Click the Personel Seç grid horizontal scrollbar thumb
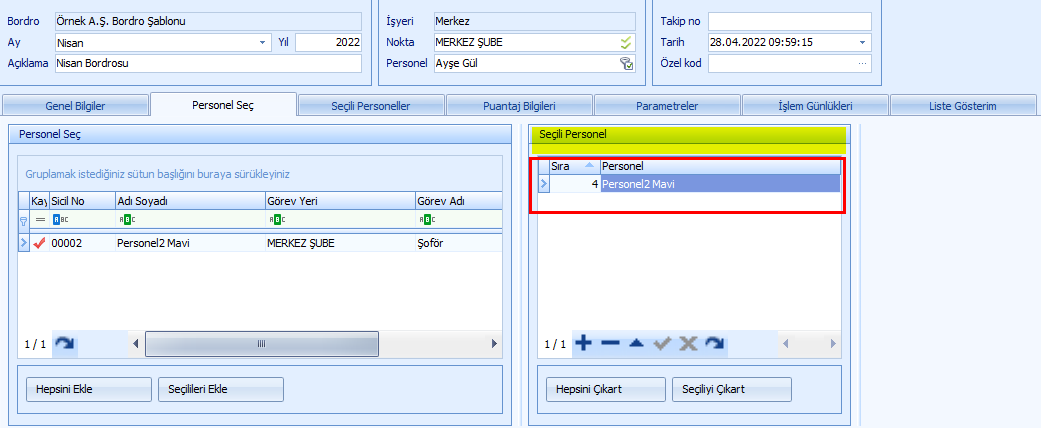Viewport: 1041px width, 428px height. click(x=260, y=343)
